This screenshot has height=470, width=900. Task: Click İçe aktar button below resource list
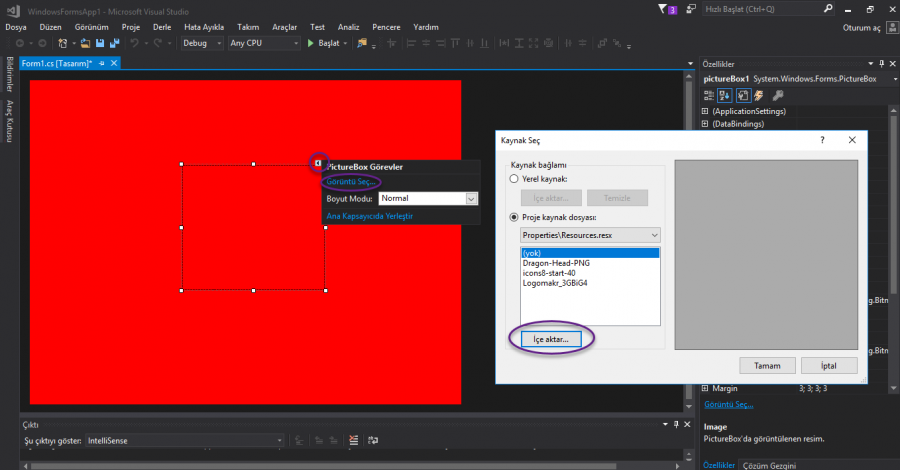point(551,339)
